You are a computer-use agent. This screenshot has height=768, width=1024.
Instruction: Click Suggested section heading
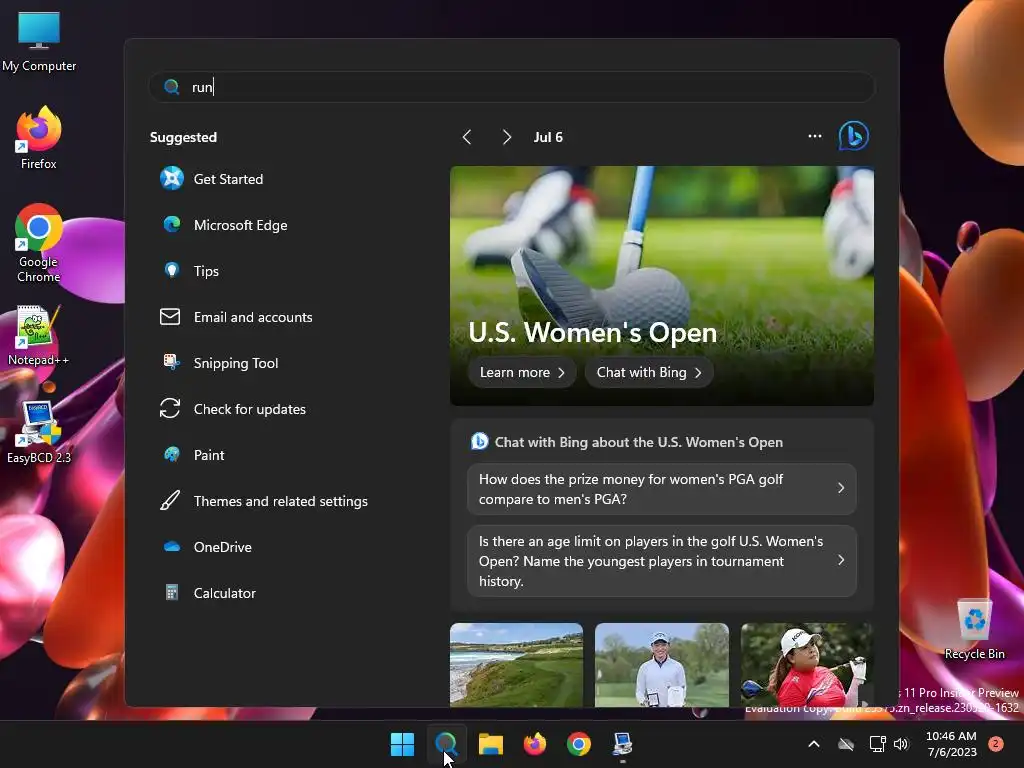coord(183,137)
